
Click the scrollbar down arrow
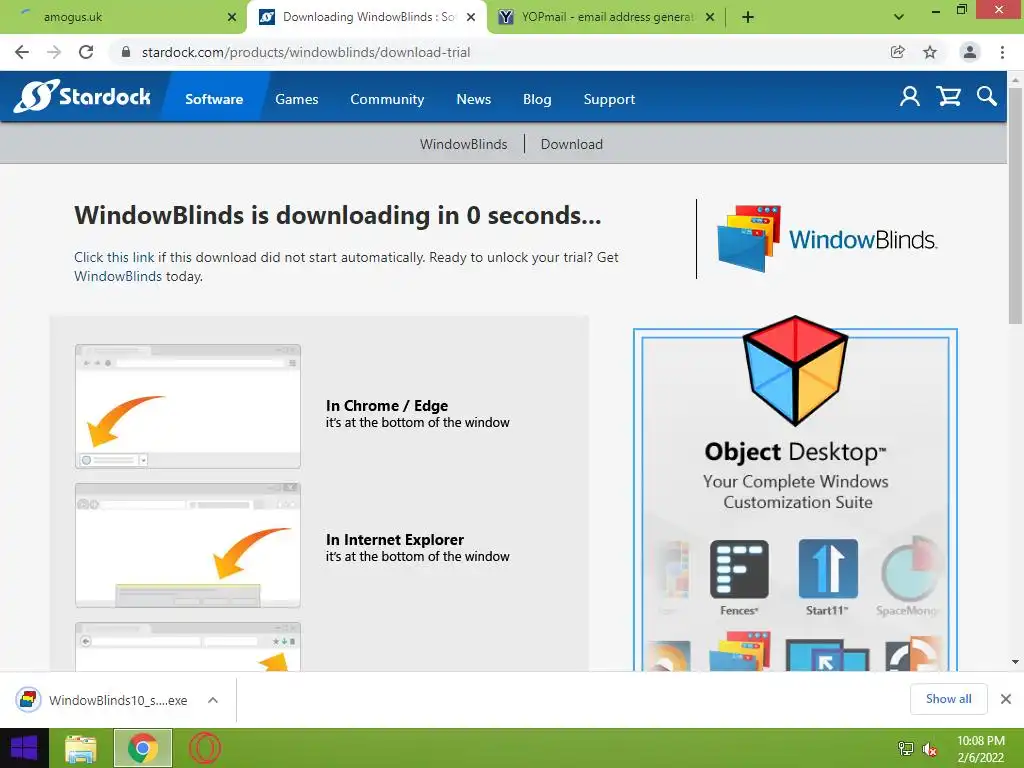click(1015, 662)
